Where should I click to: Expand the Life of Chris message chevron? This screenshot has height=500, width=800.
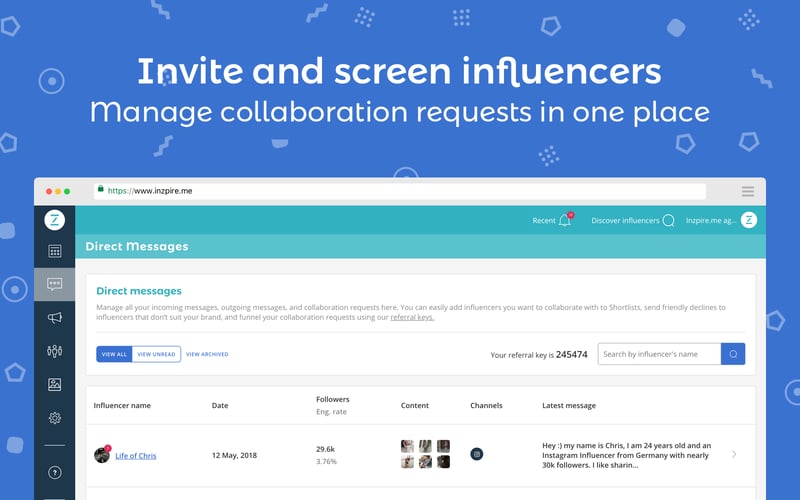coord(734,454)
